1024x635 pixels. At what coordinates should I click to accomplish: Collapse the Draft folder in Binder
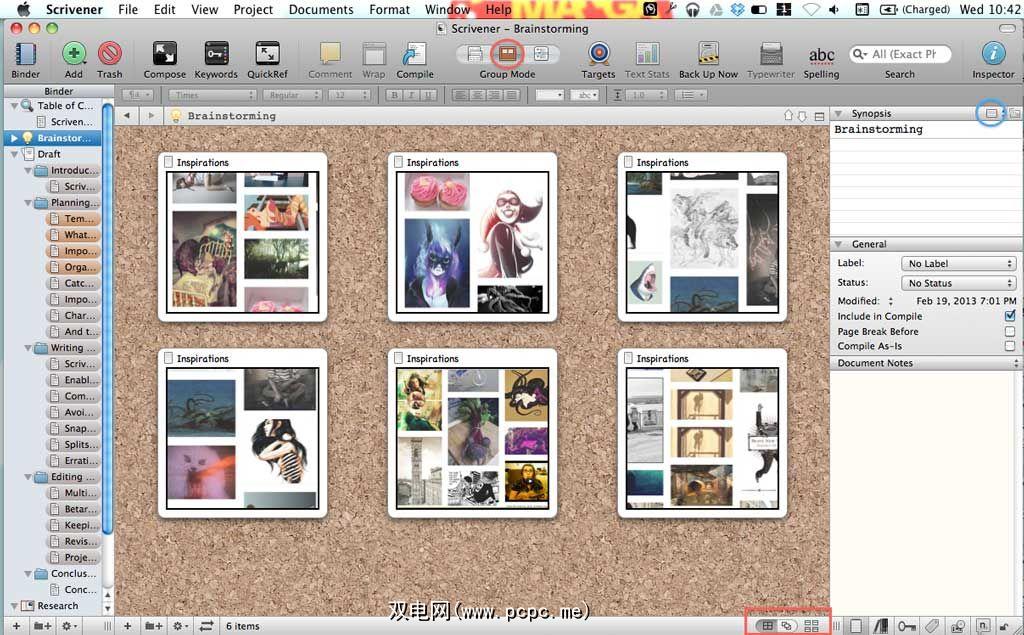pyautogui.click(x=14, y=154)
